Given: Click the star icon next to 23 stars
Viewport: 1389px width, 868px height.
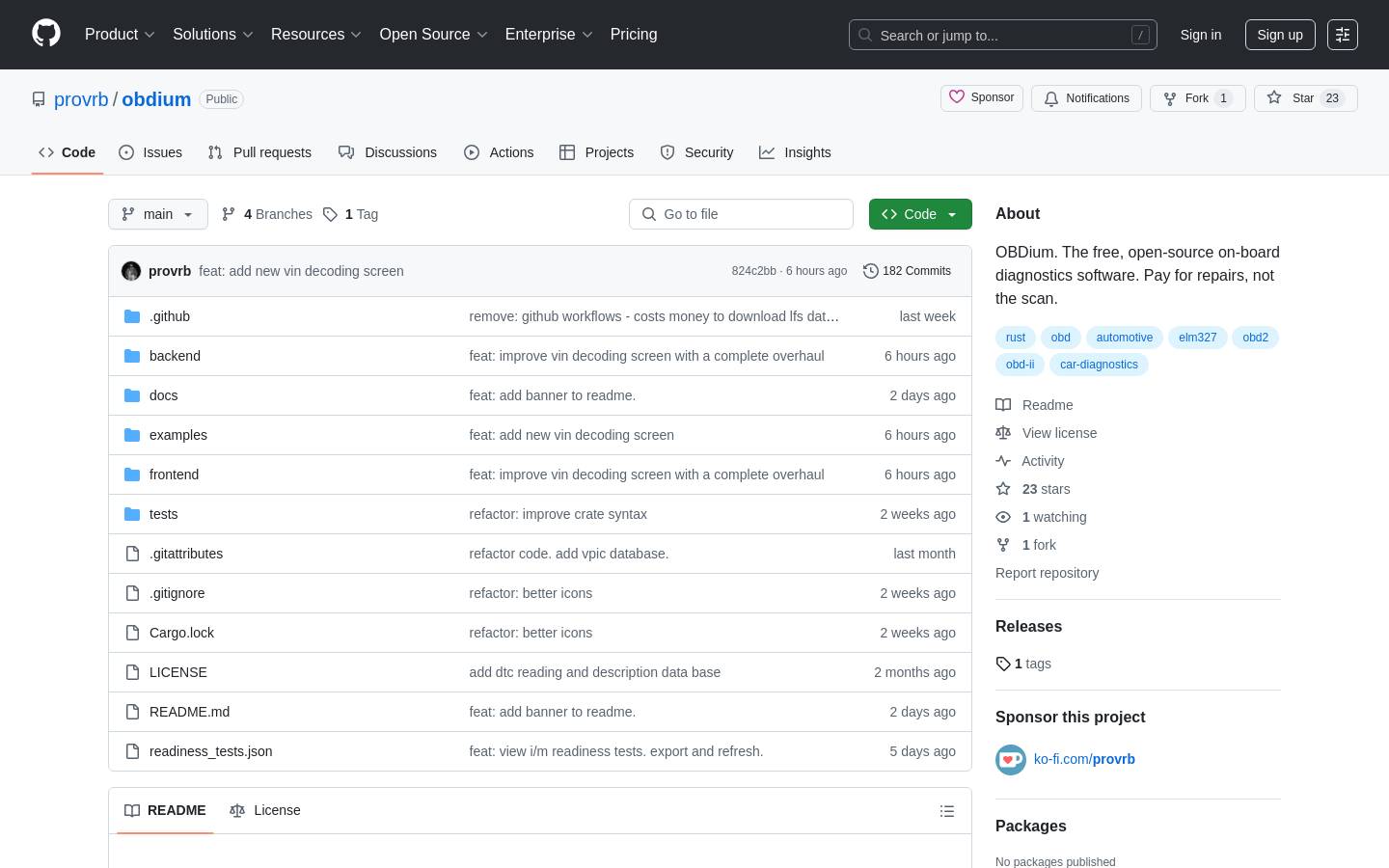Looking at the screenshot, I should pos(1003,489).
